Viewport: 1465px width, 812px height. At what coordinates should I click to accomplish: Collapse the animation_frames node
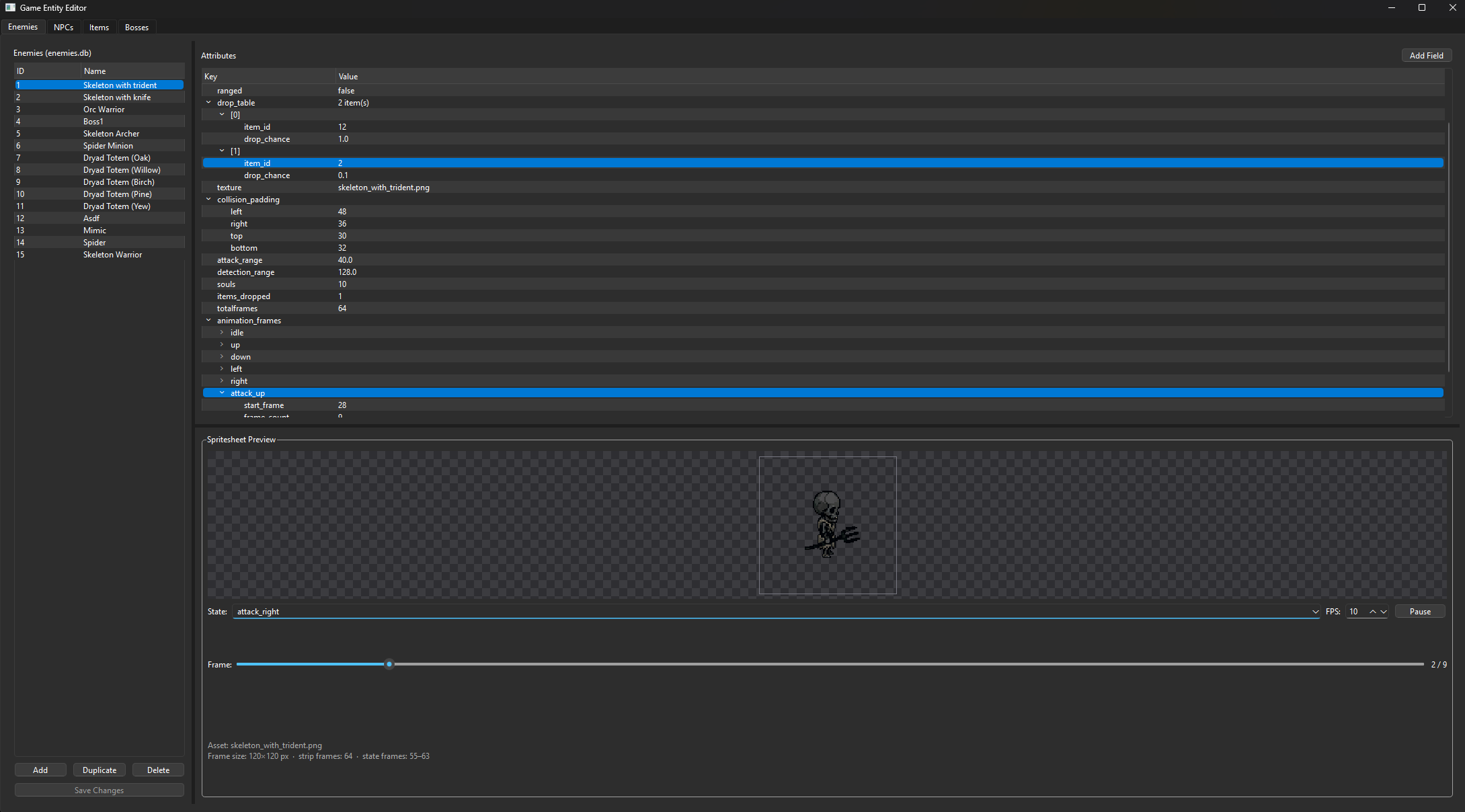[208, 321]
